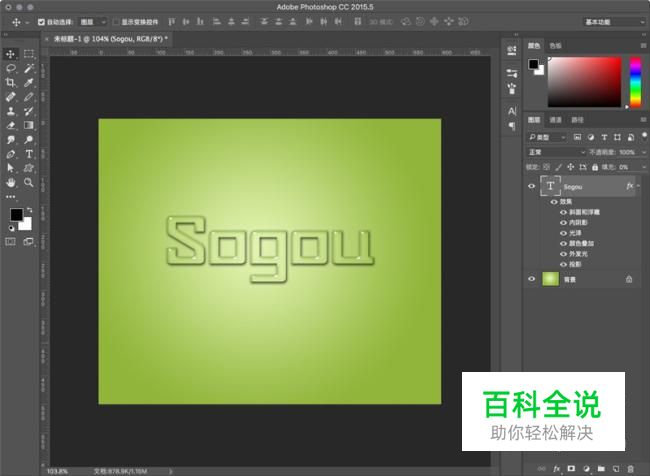Open the layer Opacity dropdown arrow
This screenshot has width=650, height=476.
click(x=644, y=153)
